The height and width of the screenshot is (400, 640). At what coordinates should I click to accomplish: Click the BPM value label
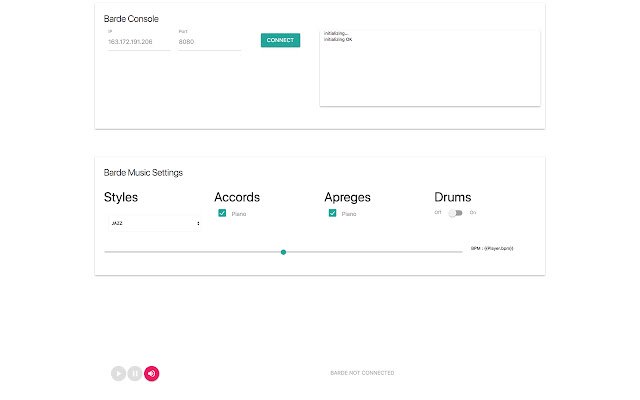point(498,248)
